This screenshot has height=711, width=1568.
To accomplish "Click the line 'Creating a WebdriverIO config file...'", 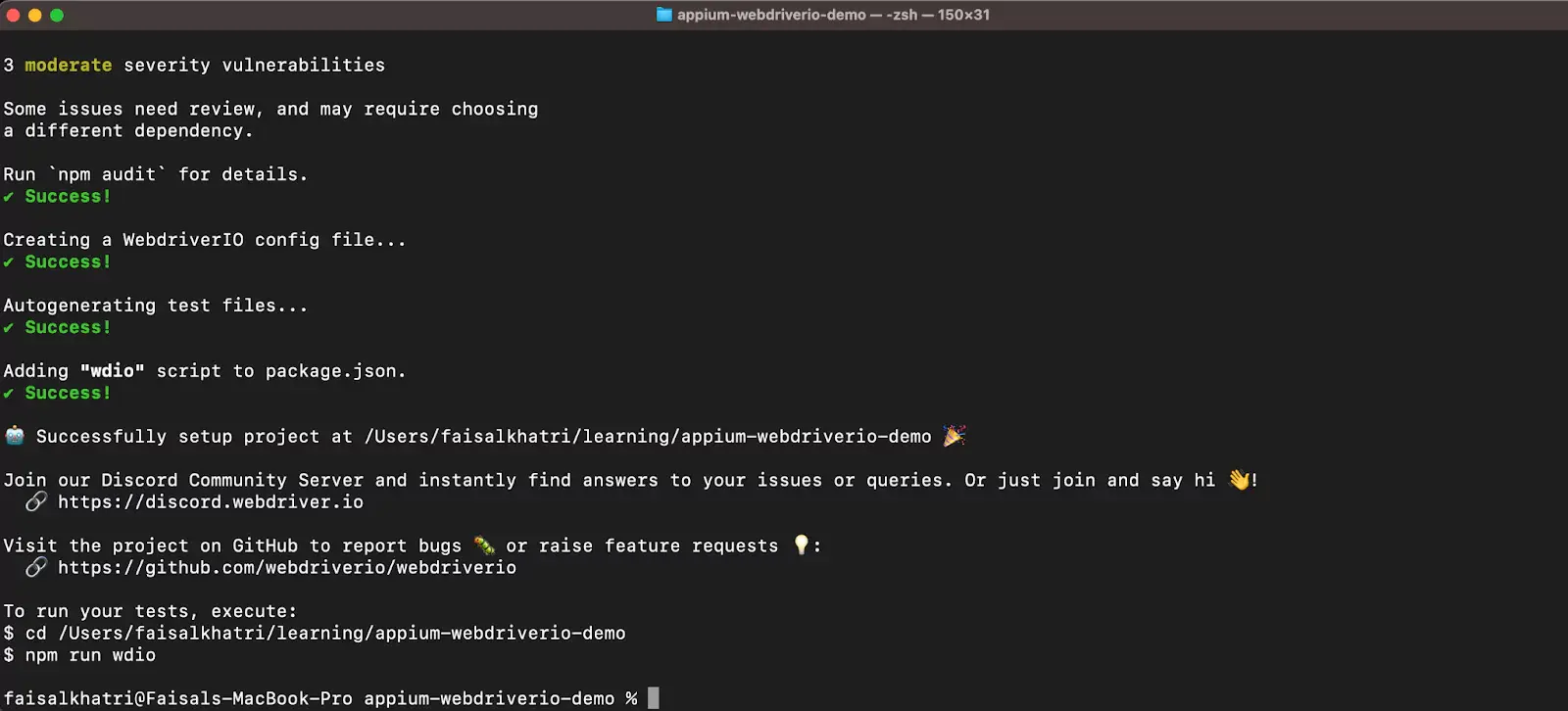I will 205,240.
